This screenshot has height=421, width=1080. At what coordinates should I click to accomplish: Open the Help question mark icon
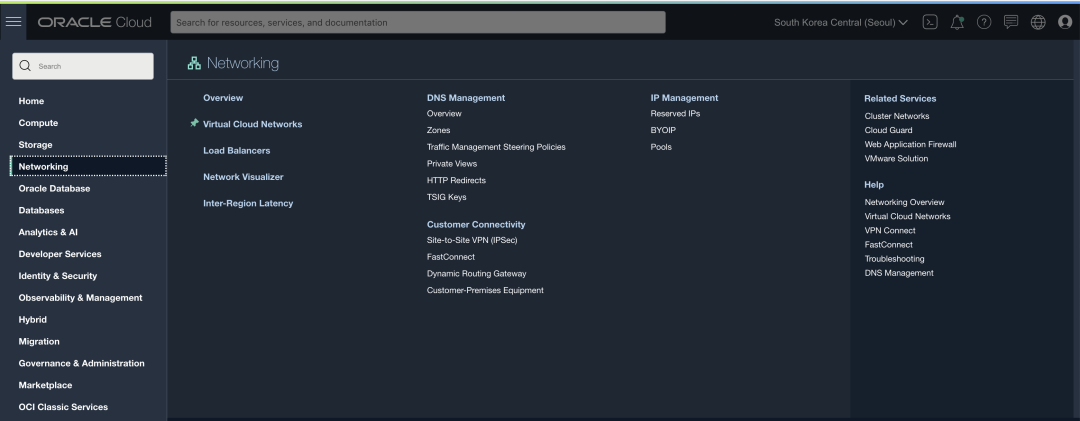(x=984, y=22)
